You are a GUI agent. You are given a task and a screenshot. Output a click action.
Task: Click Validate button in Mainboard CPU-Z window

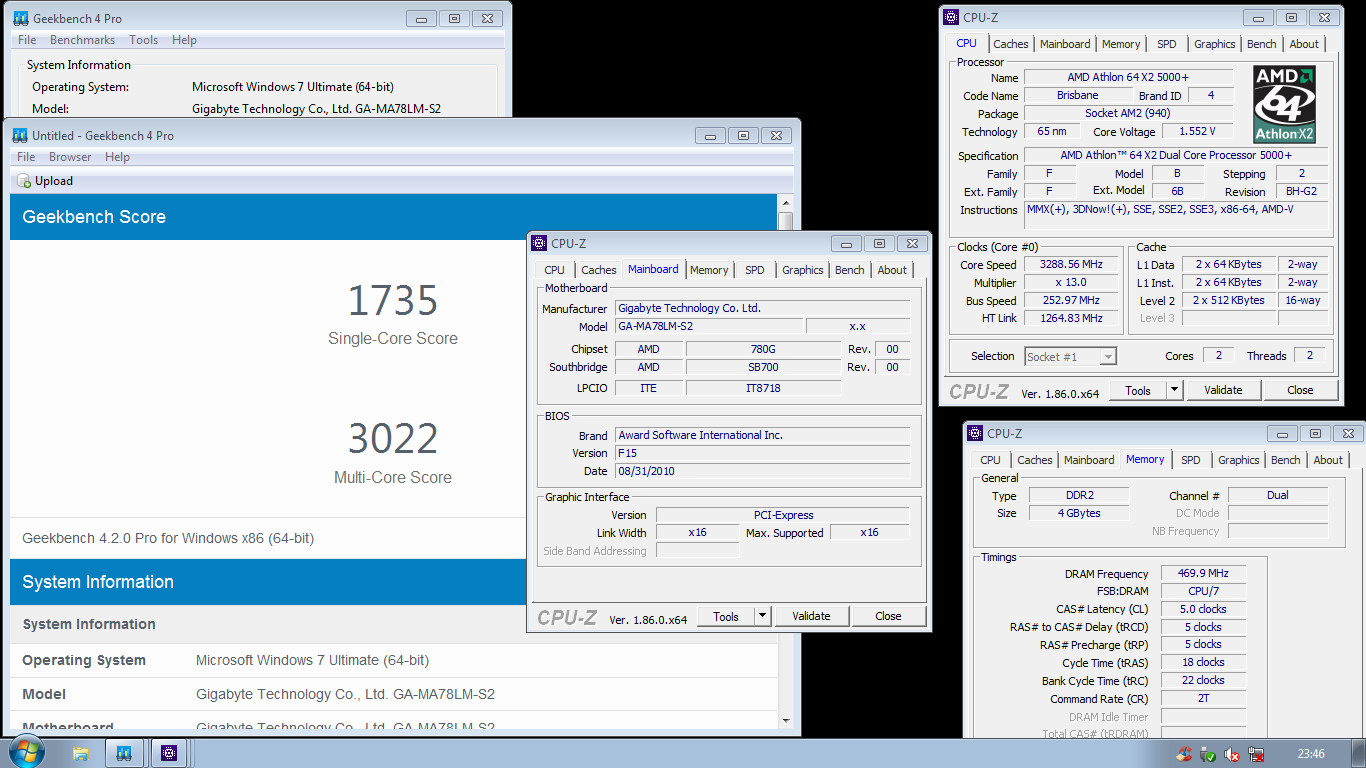[x=811, y=616]
